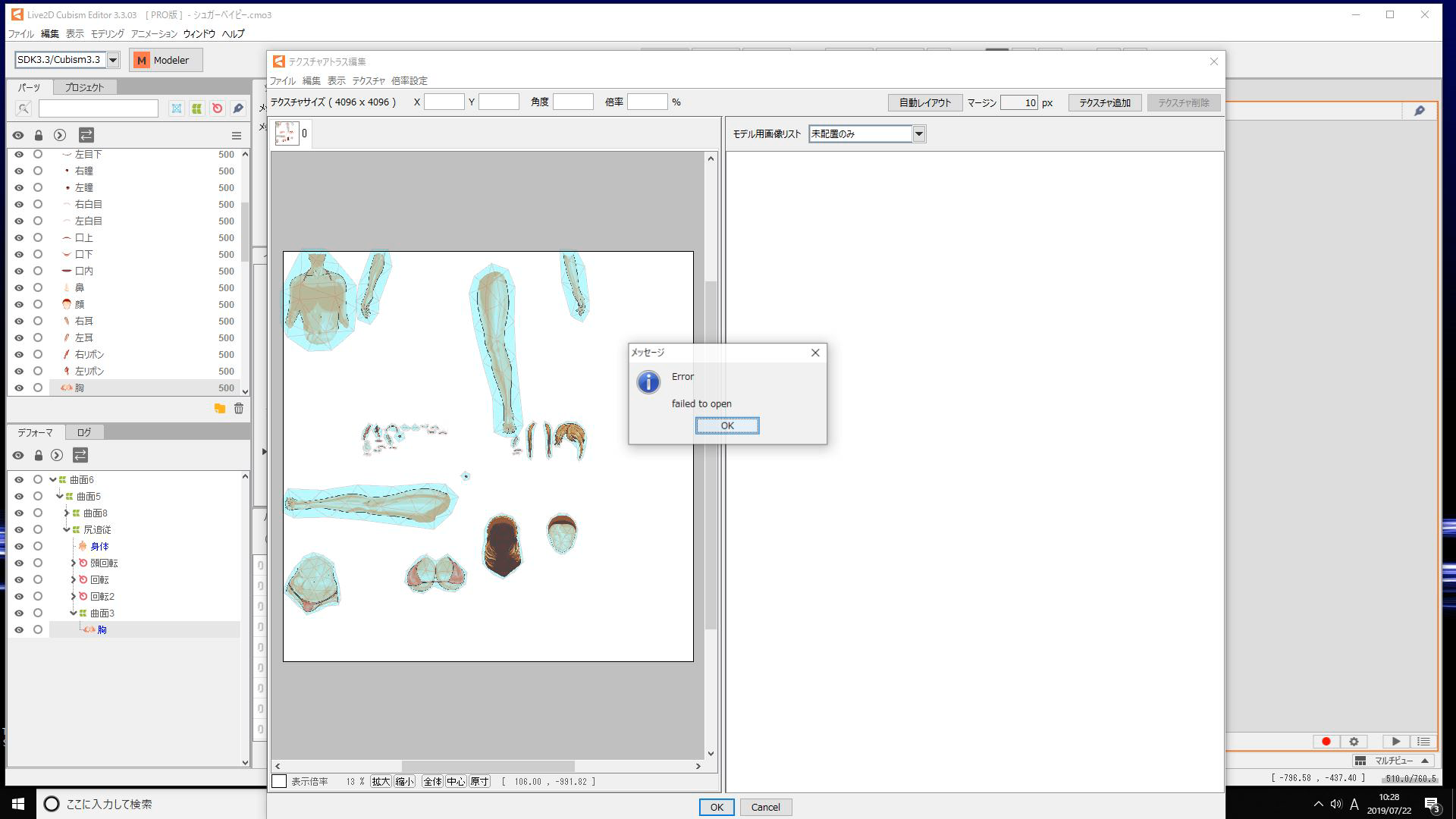Close the メッセージ dialog with the X
The height and width of the screenshot is (819, 1456).
click(815, 353)
